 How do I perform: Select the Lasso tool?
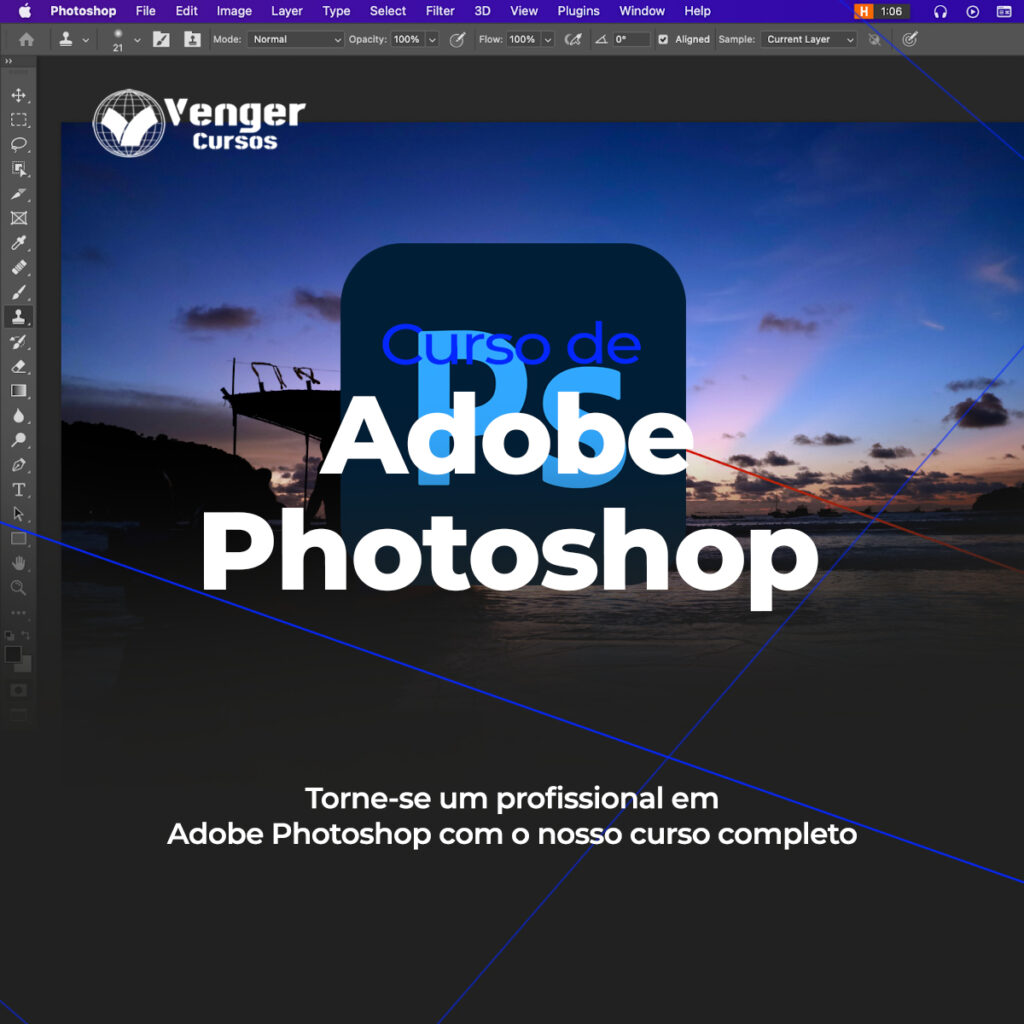[18, 144]
